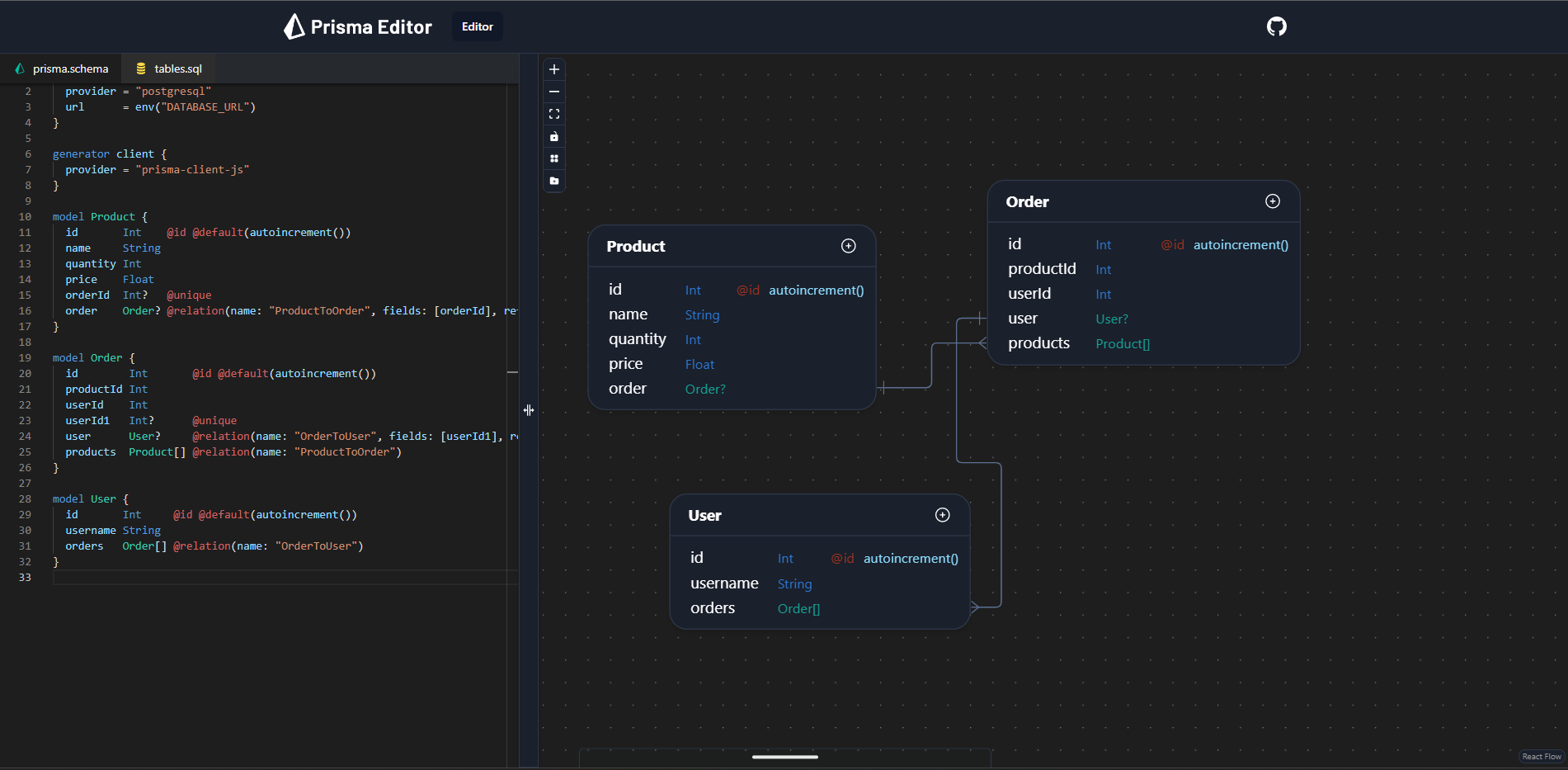Click the 'Order[]' type in User node
Image resolution: width=1568 pixels, height=770 pixels.
pos(798,609)
